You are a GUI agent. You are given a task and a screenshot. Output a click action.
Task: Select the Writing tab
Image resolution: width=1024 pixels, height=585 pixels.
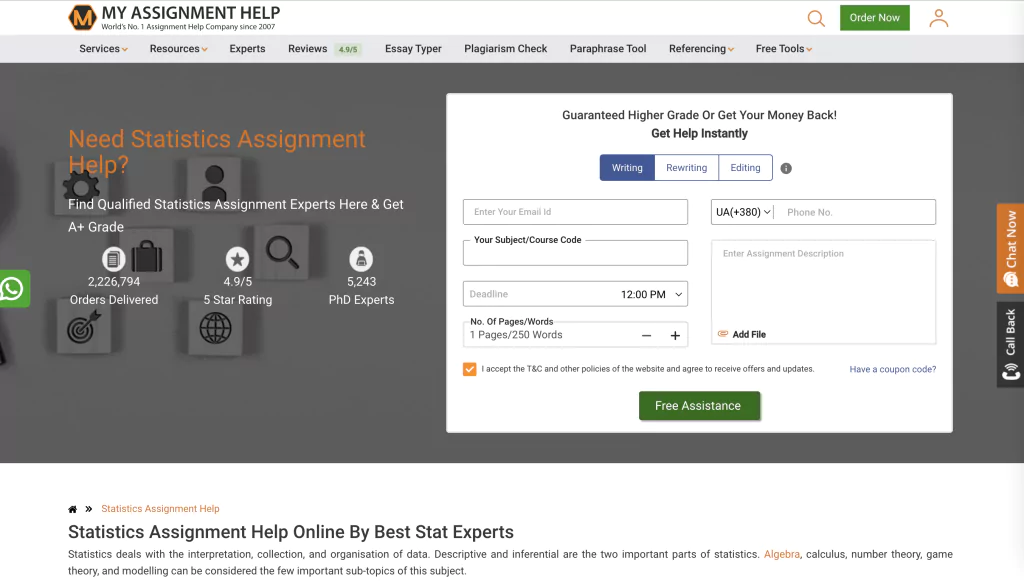coord(627,168)
